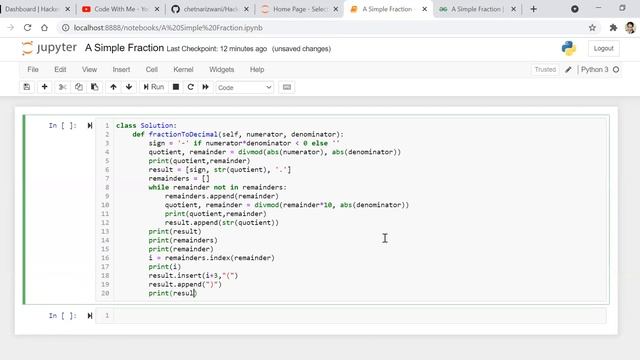Open a new browser tab
Image resolution: width=640 pixels, height=360 pixels.
click(x=533, y=9)
